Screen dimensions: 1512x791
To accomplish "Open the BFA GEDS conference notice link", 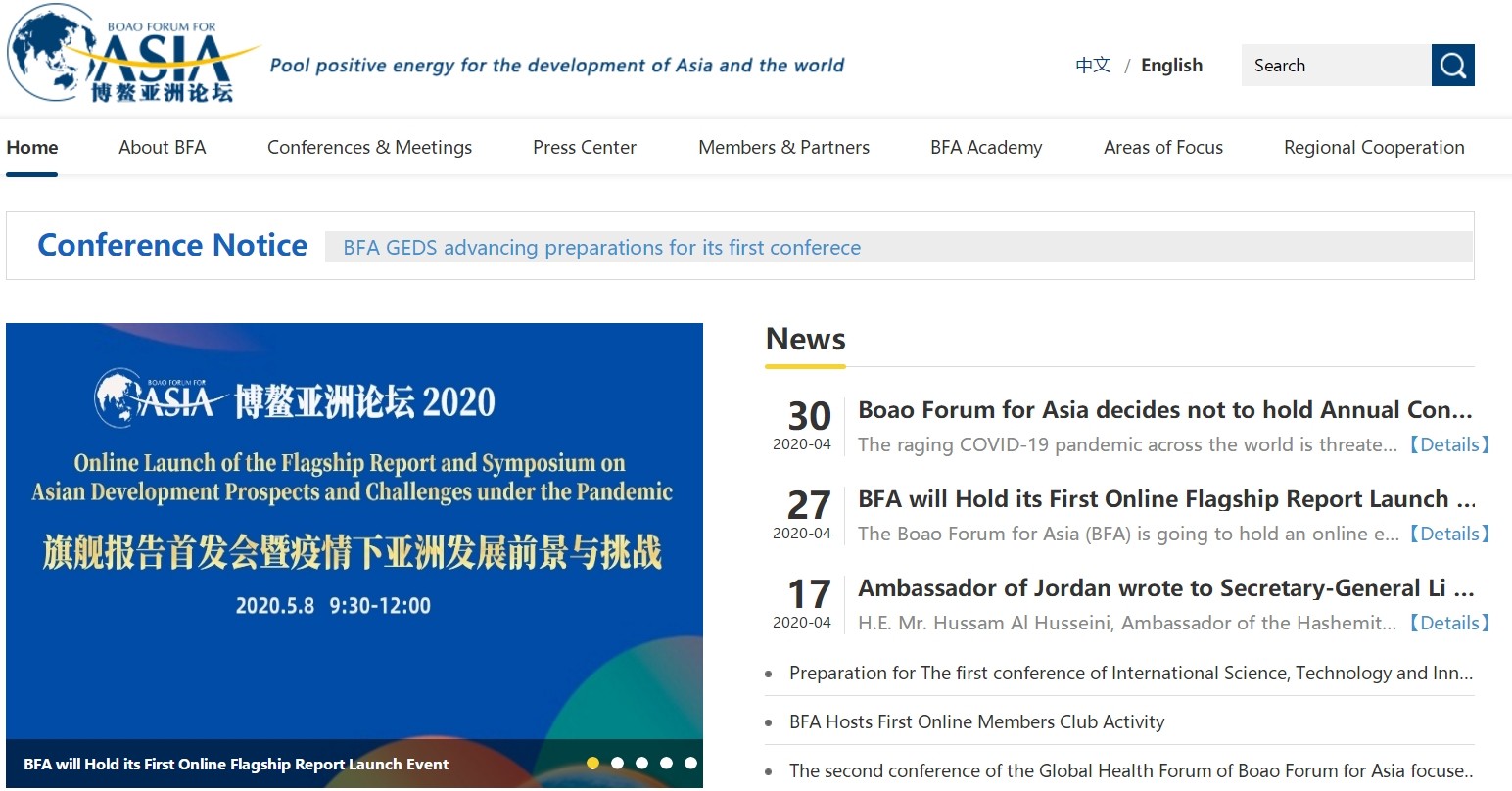I will pyautogui.click(x=601, y=248).
